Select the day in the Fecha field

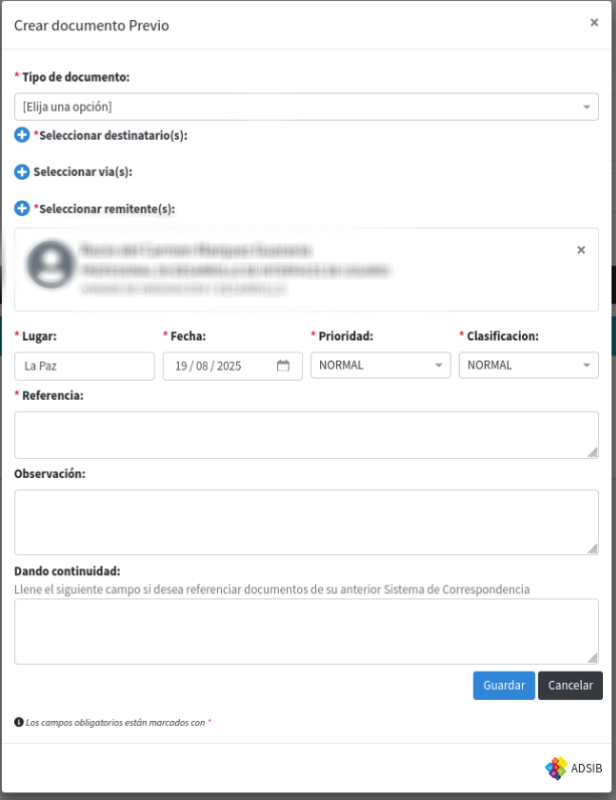coord(182,366)
